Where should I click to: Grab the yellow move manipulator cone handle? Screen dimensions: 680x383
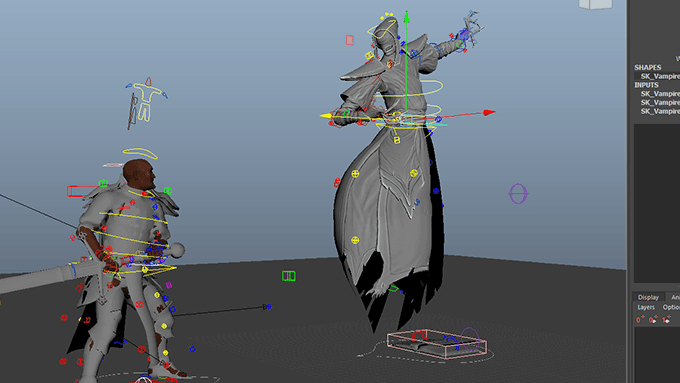(326, 116)
